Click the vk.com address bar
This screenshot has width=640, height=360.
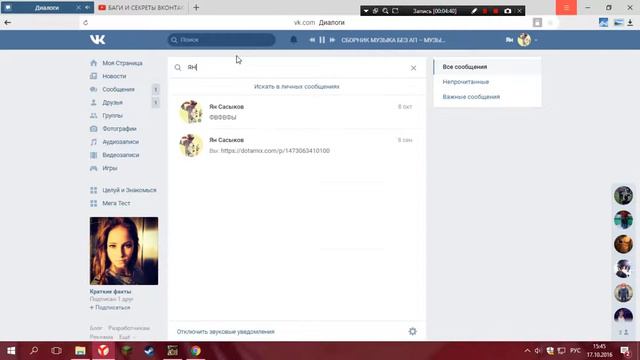pos(319,22)
